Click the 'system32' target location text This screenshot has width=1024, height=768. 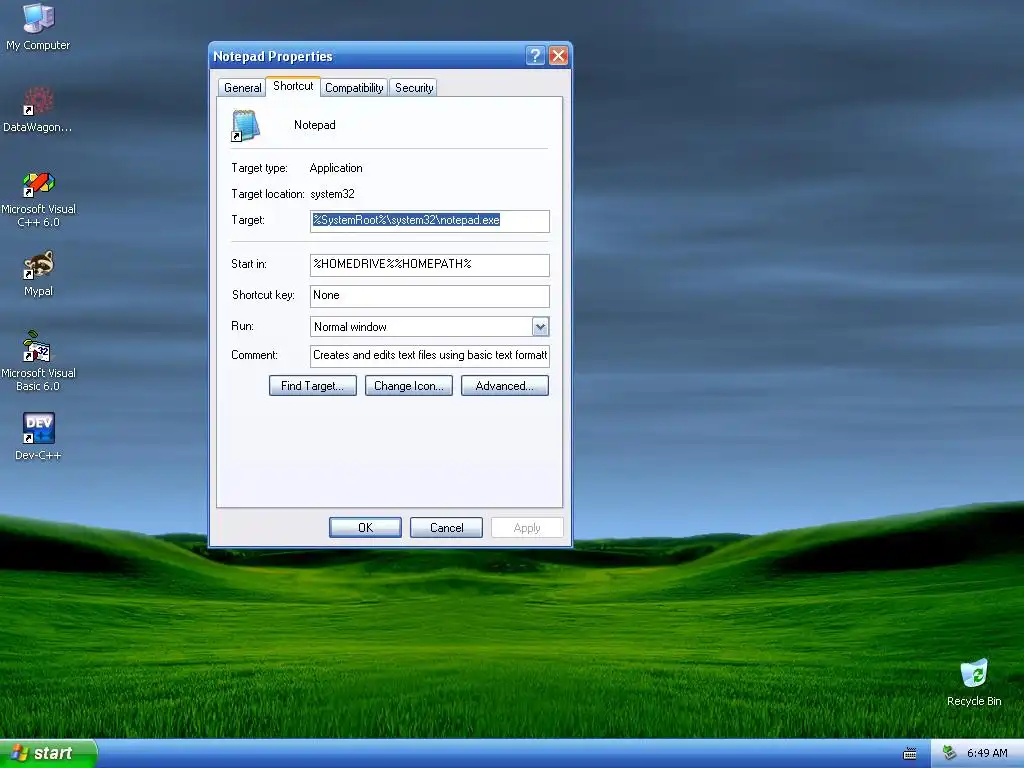[332, 194]
